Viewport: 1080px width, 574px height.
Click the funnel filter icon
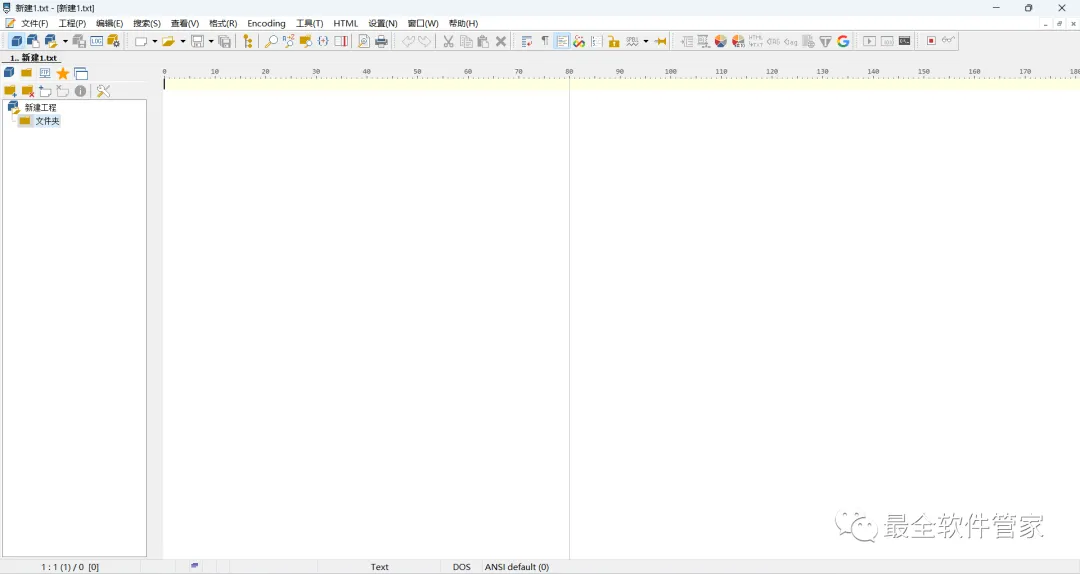click(x=825, y=41)
